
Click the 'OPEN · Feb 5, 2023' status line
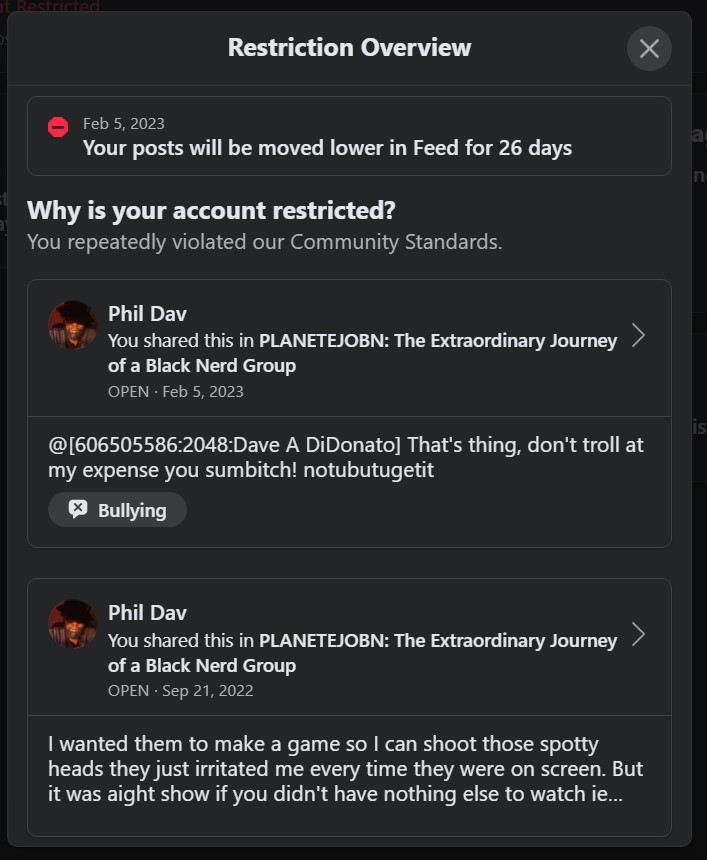pos(176,391)
